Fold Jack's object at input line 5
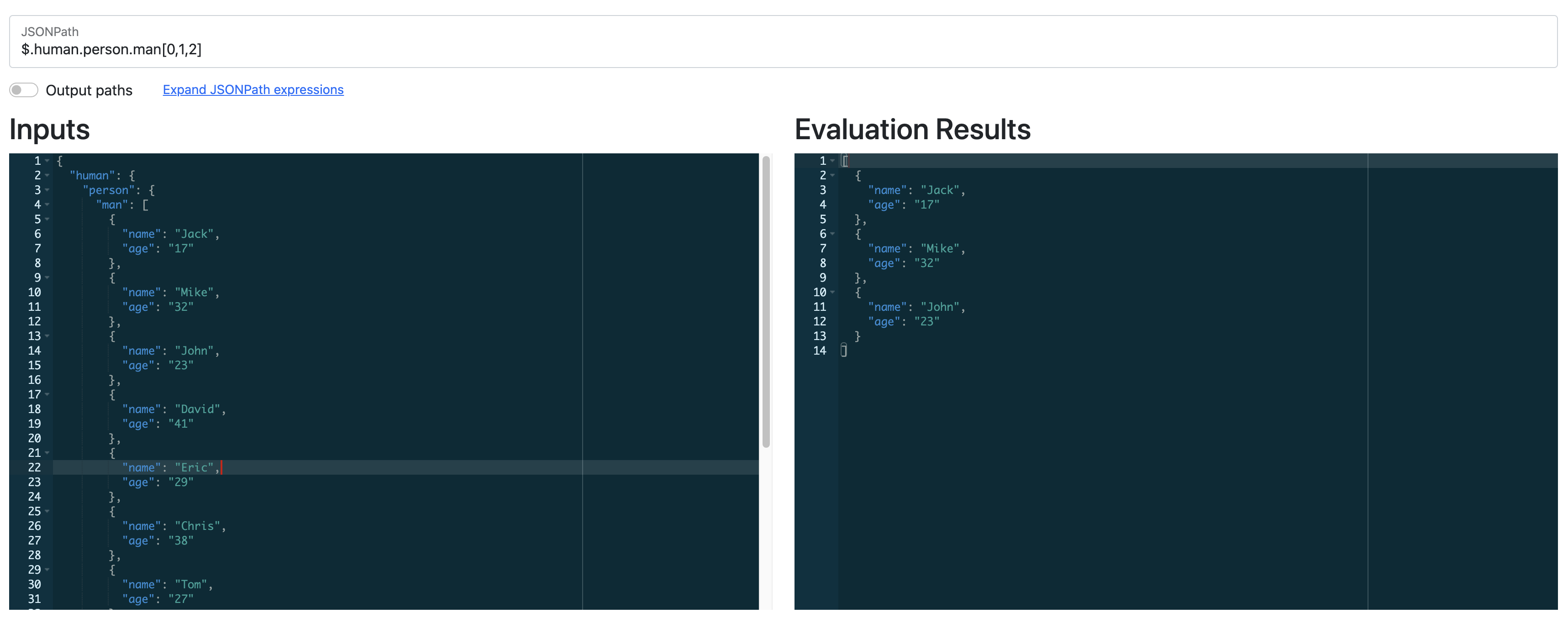 [47, 220]
